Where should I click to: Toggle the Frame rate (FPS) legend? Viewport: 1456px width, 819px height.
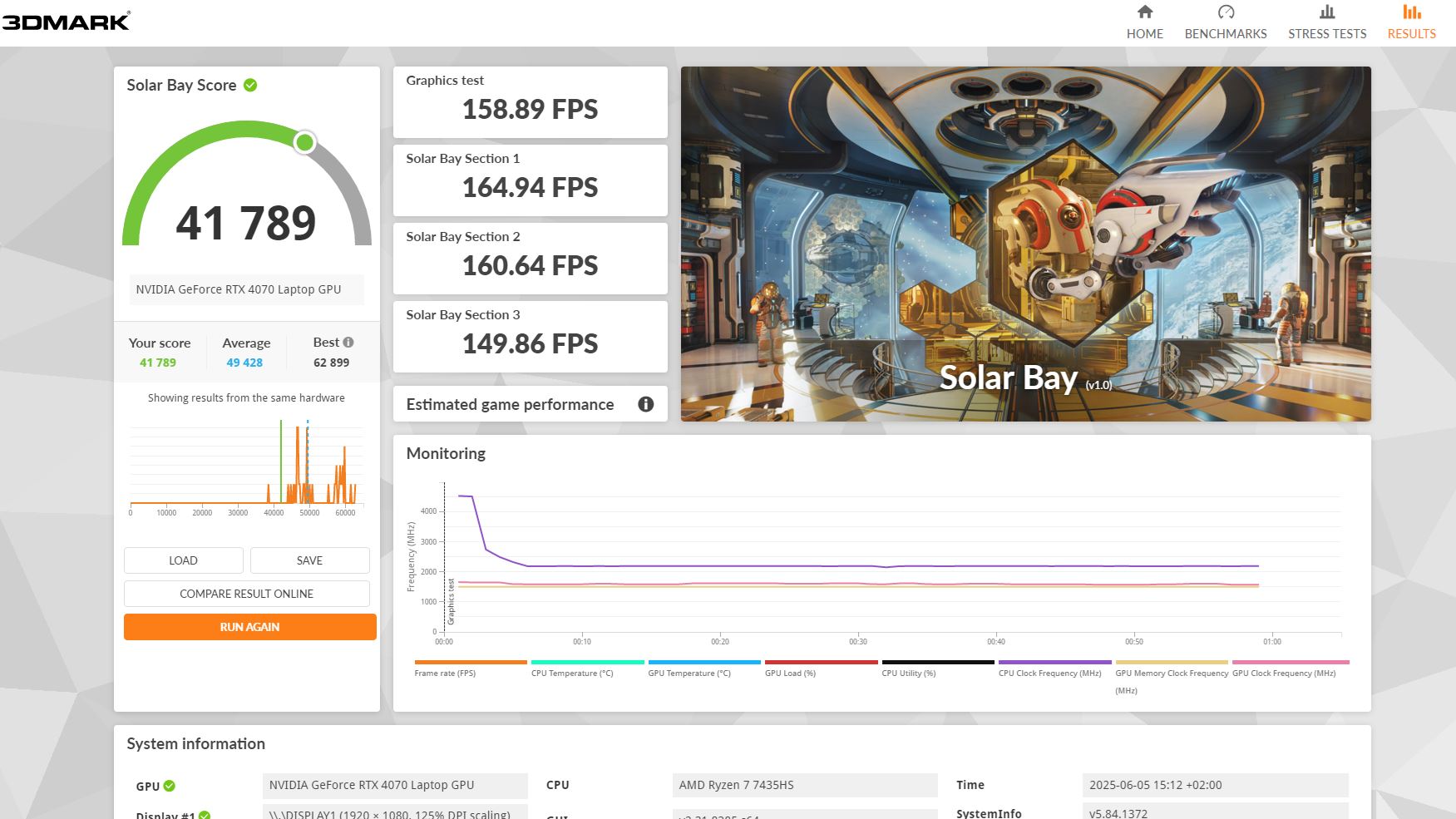(x=471, y=669)
